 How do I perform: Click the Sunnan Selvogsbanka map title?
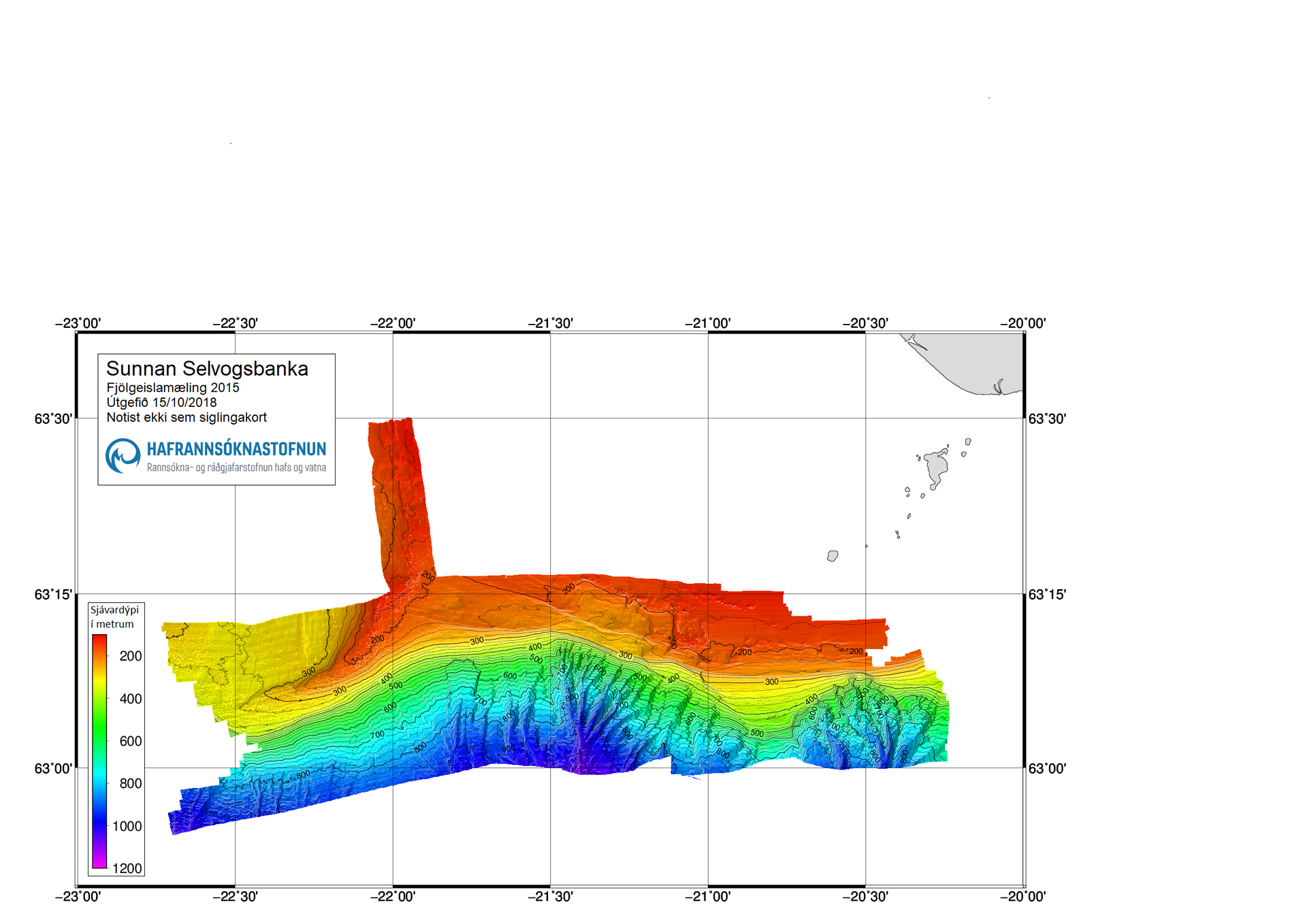[207, 369]
